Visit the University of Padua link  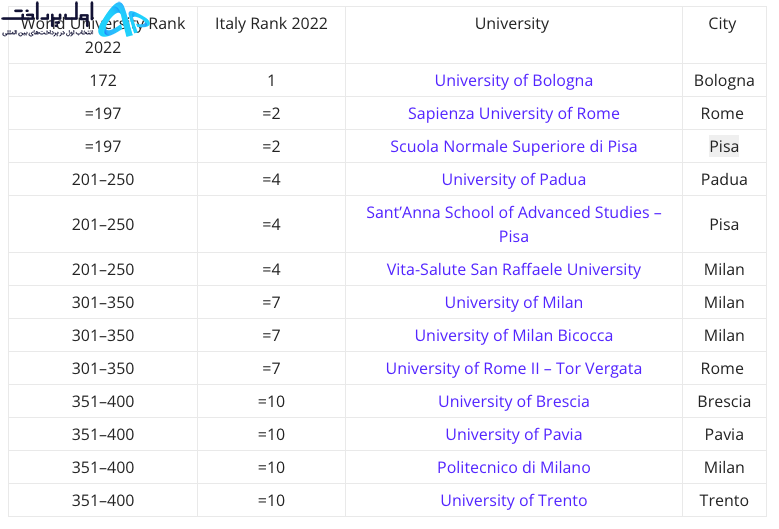(x=513, y=179)
